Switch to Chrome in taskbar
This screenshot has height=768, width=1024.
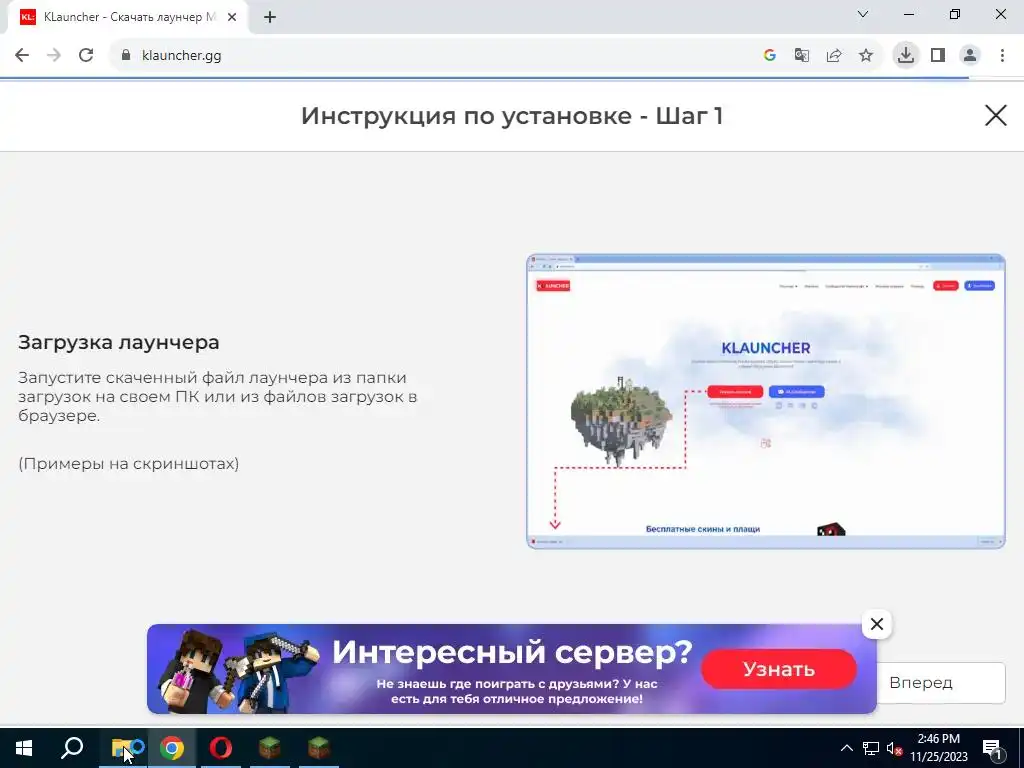coord(172,748)
